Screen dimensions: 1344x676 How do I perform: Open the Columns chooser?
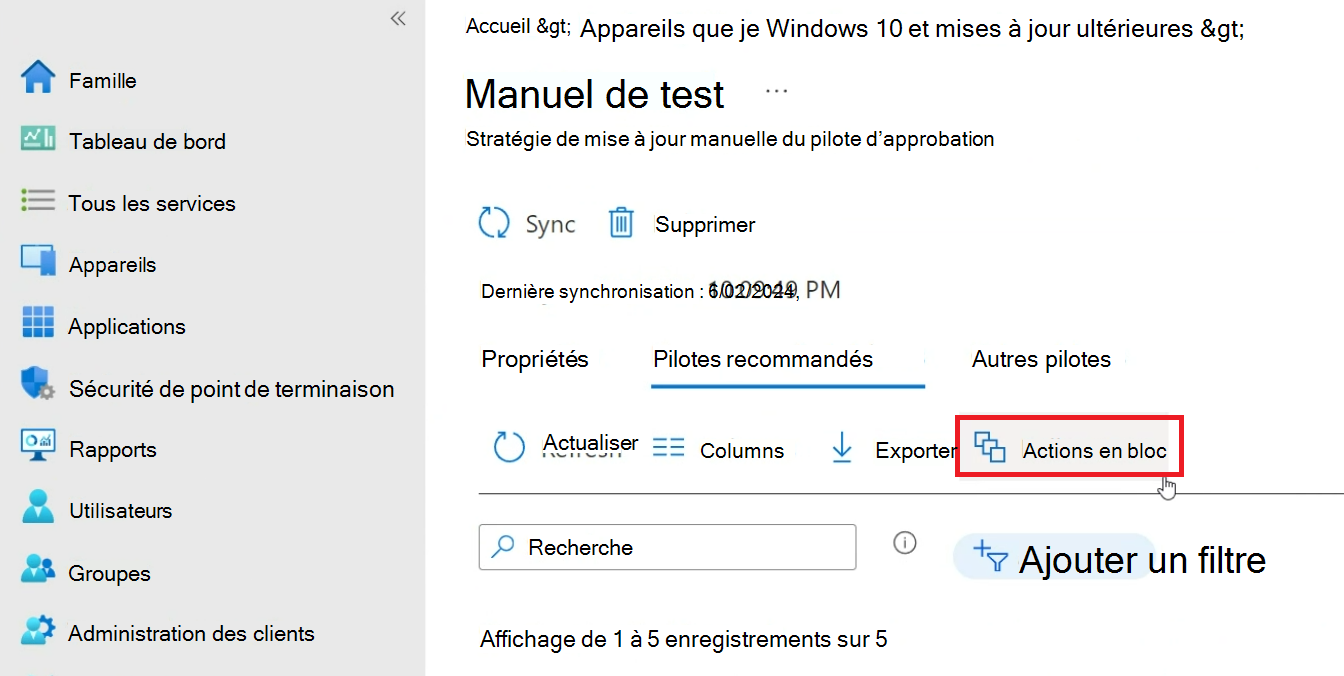click(718, 450)
